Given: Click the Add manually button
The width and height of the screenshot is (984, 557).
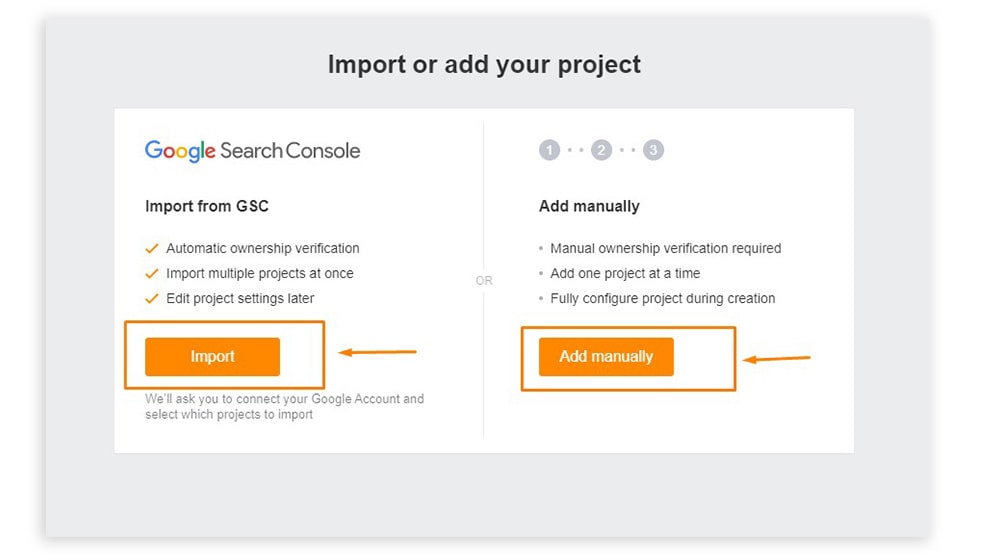Looking at the screenshot, I should coord(606,356).
